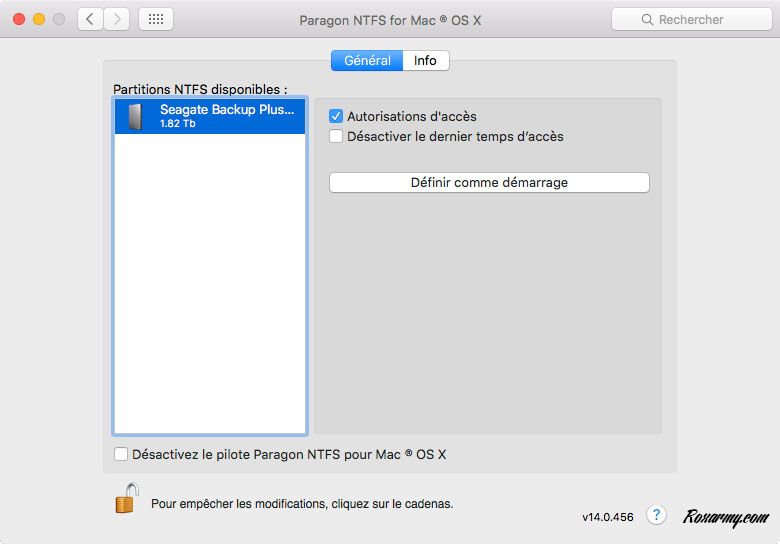Click the back navigation arrow
The width and height of the screenshot is (780, 544).
click(x=90, y=19)
